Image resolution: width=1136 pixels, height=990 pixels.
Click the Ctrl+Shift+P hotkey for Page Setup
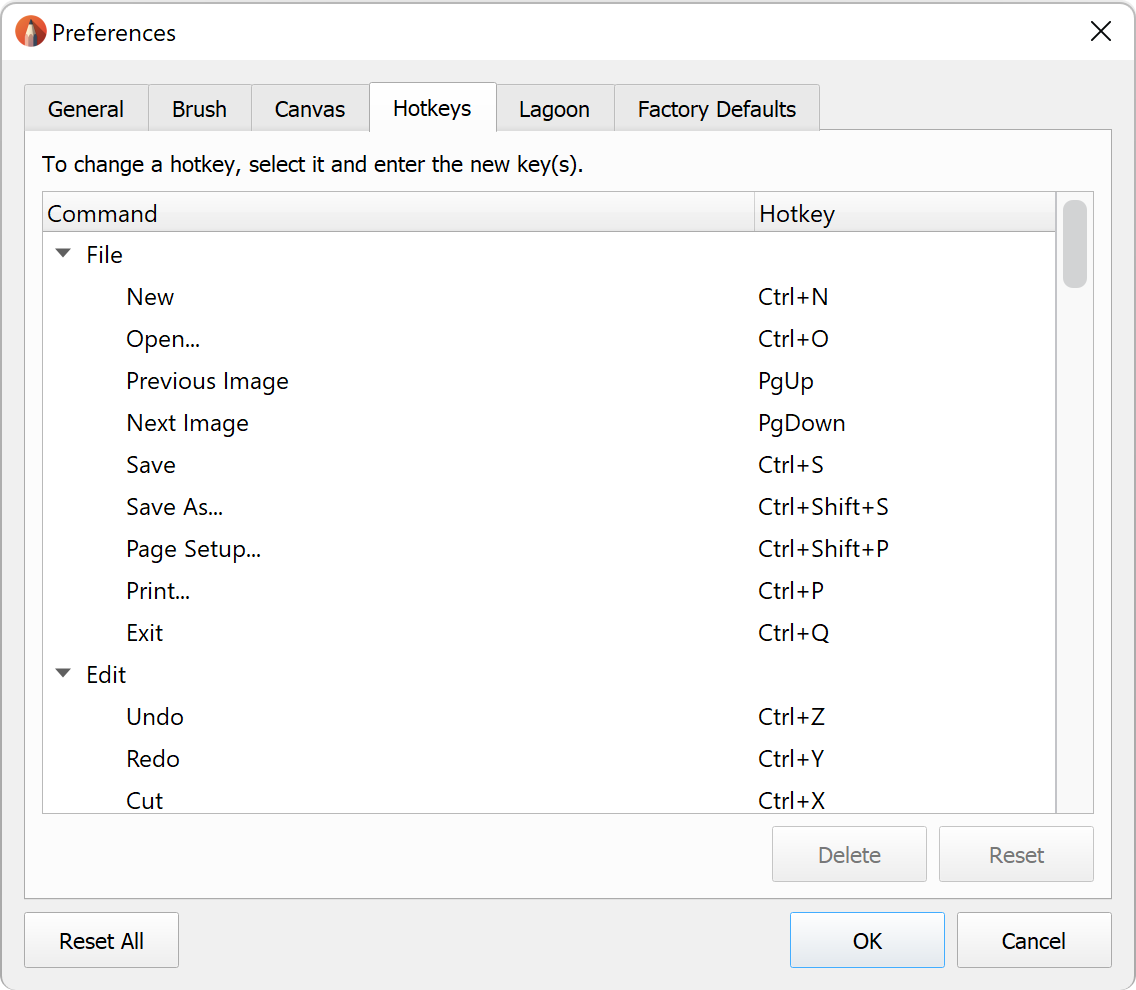click(823, 549)
